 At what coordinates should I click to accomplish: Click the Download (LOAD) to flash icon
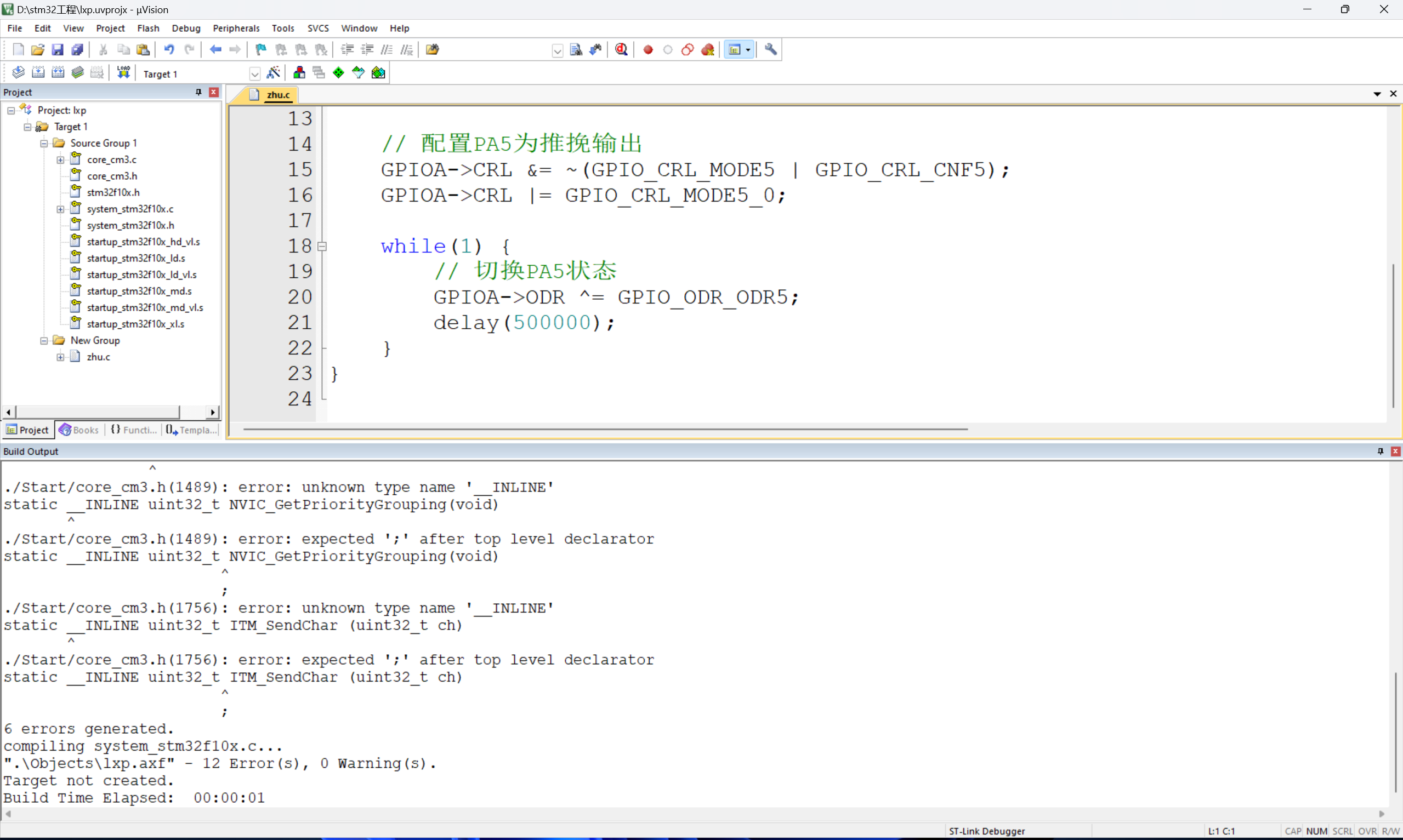click(x=123, y=72)
